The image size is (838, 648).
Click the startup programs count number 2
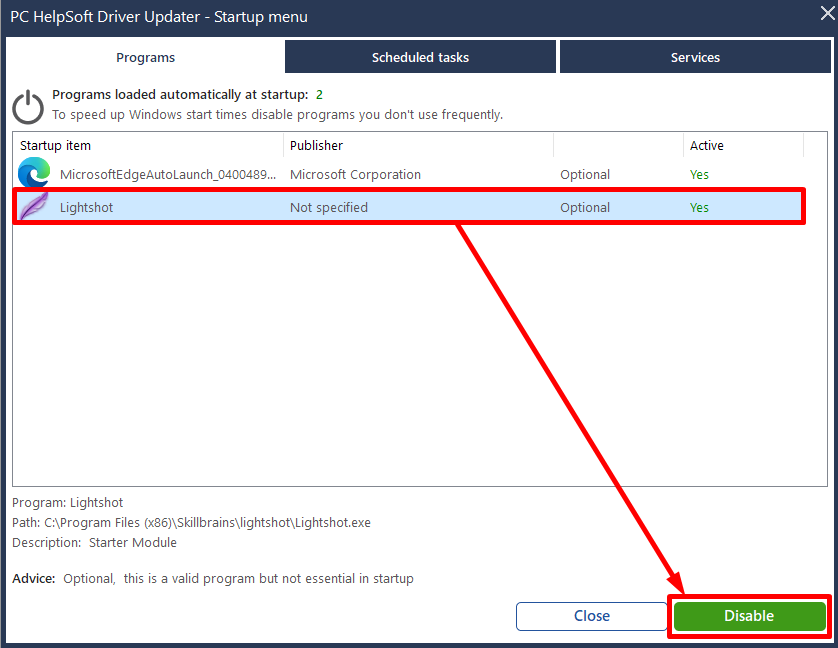(x=319, y=95)
